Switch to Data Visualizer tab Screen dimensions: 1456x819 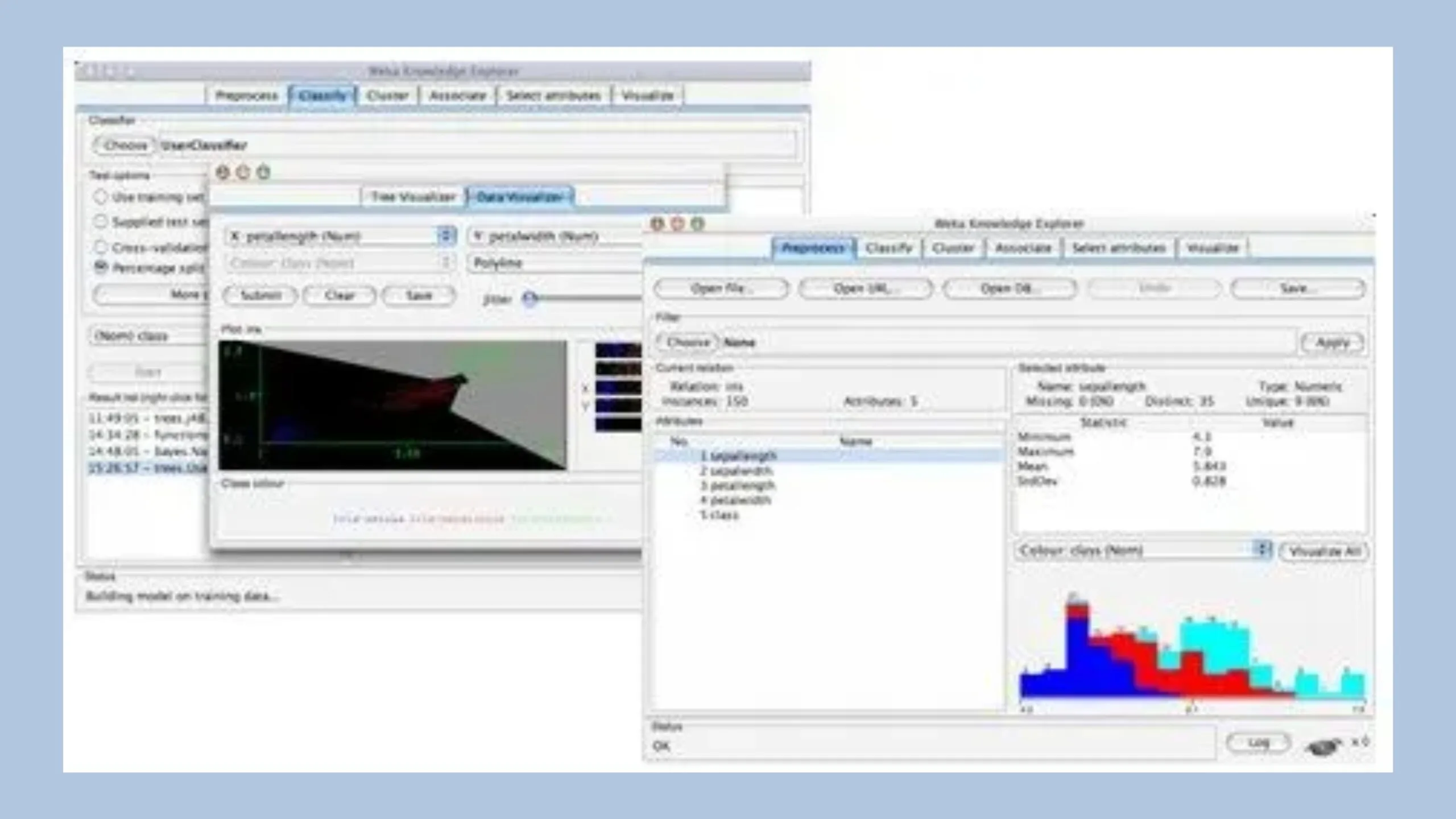(519, 197)
